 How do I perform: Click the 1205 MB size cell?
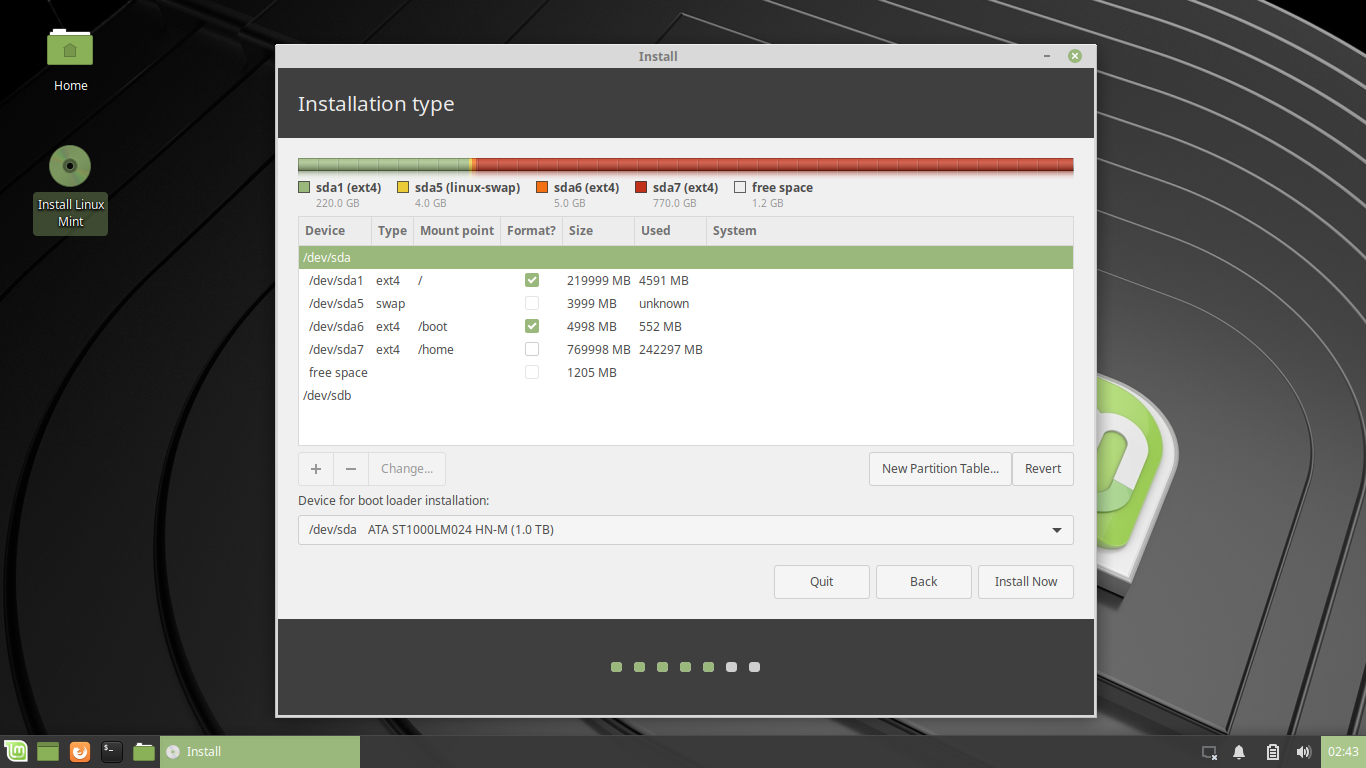592,373
